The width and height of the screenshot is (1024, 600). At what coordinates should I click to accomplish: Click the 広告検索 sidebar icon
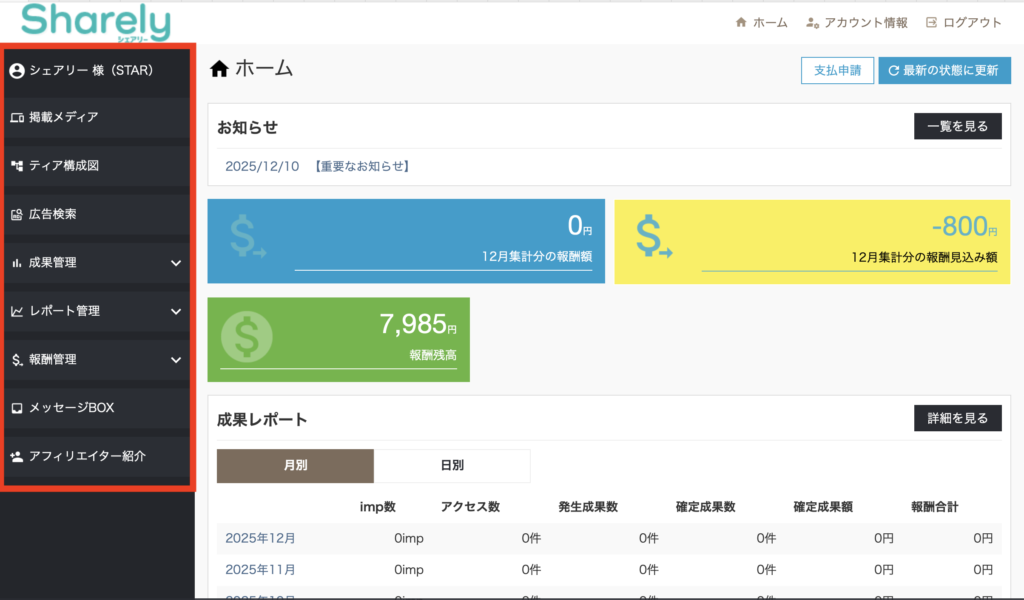coord(17,214)
